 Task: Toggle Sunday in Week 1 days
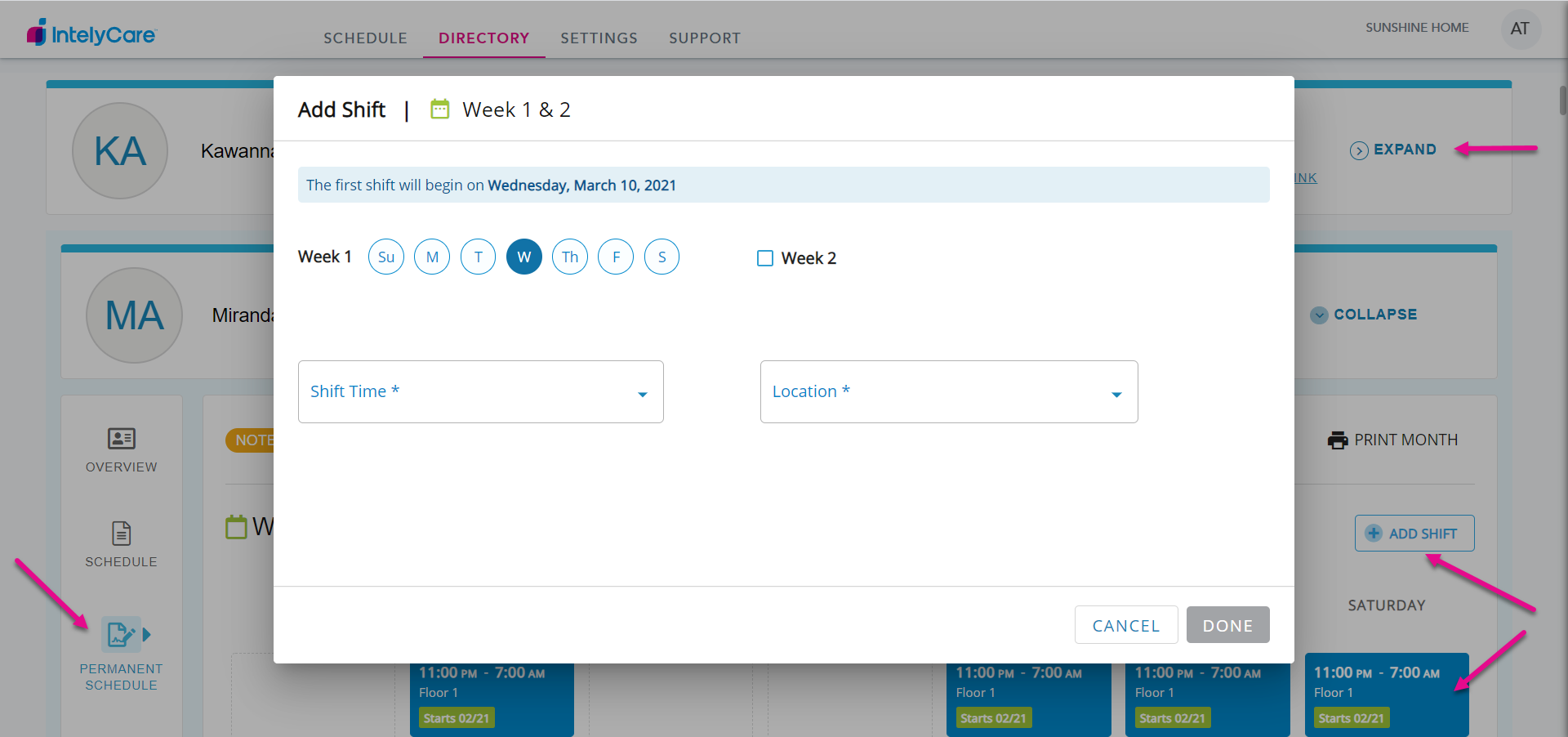(x=386, y=257)
